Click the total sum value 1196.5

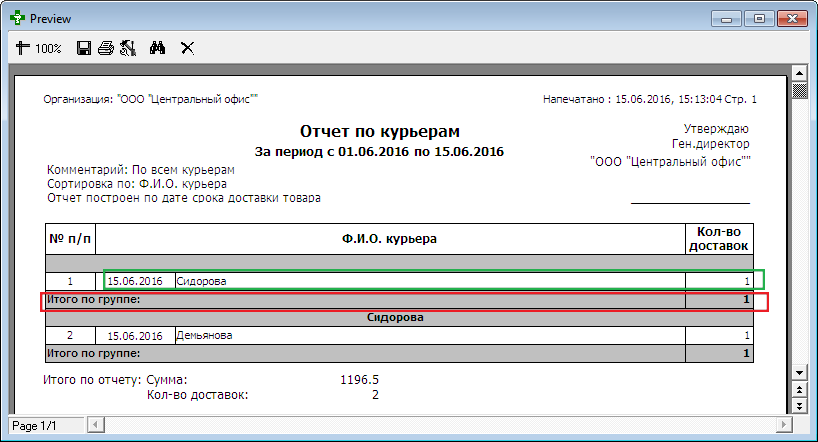point(359,380)
